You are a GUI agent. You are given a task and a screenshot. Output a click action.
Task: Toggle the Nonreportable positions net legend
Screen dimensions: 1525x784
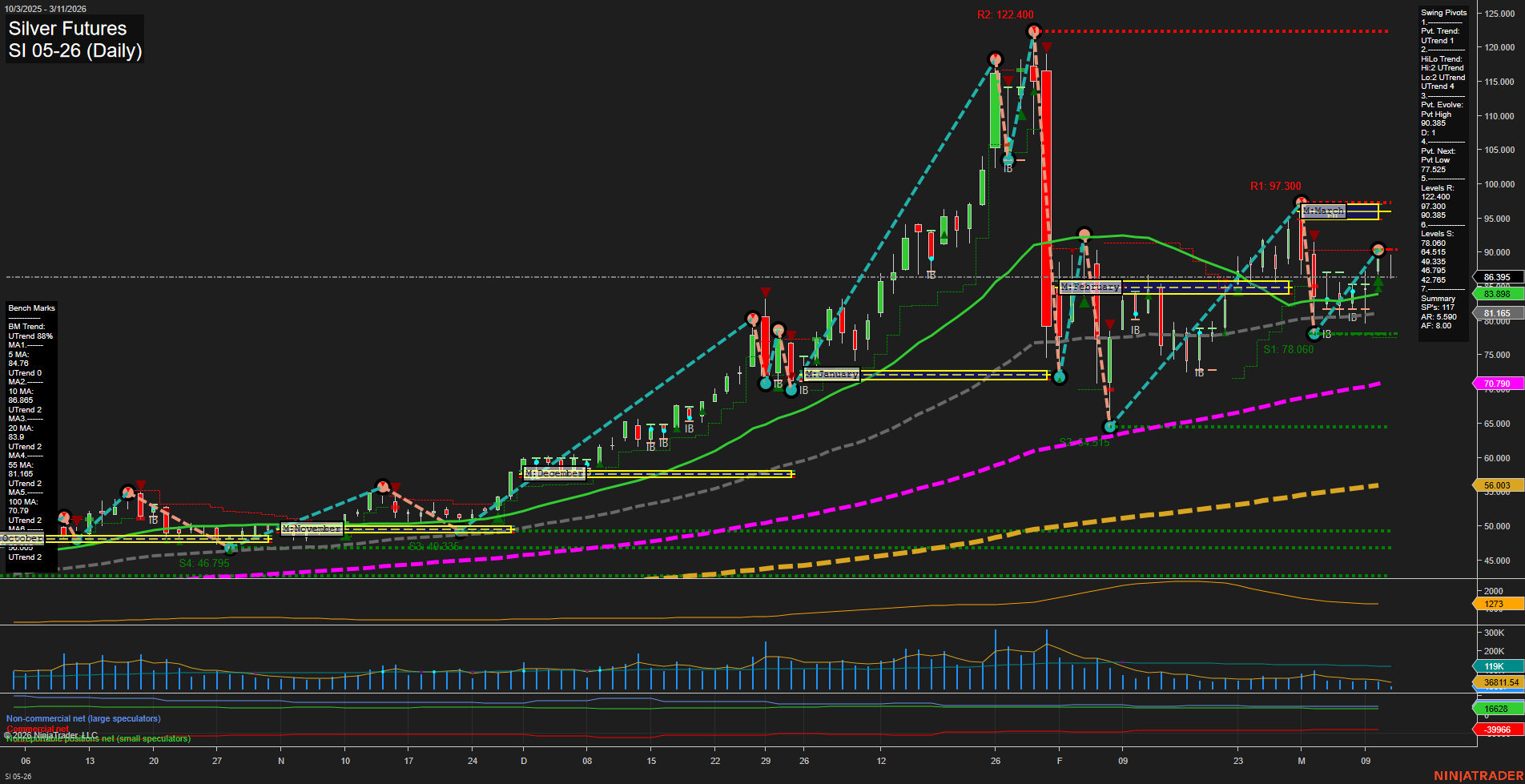(x=96, y=738)
